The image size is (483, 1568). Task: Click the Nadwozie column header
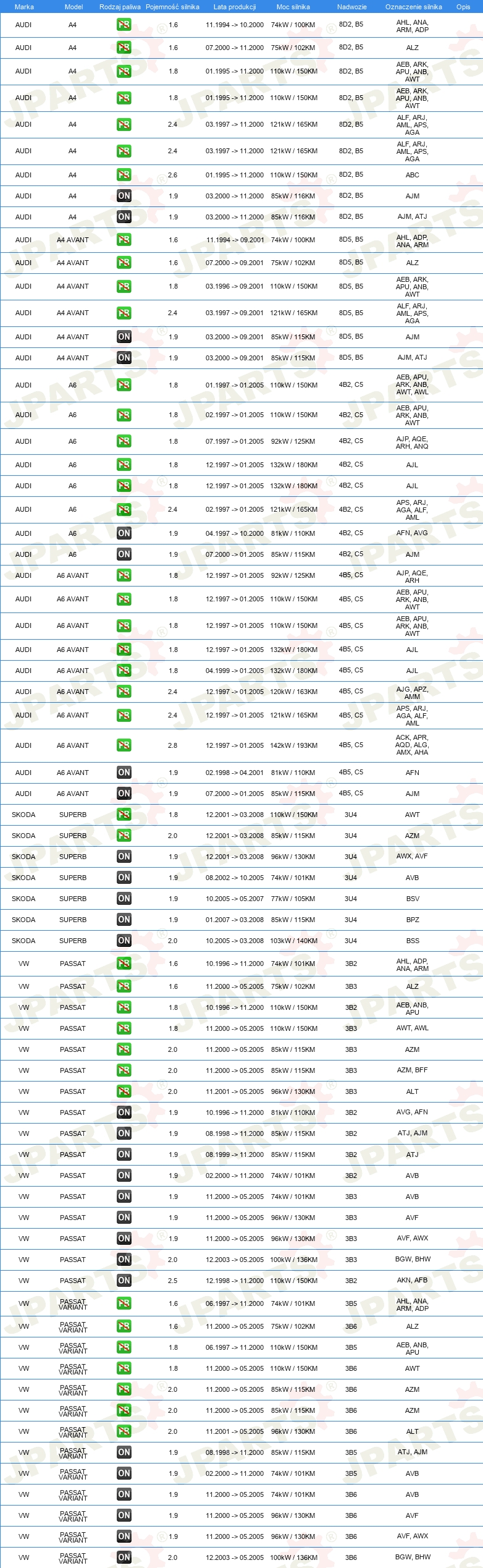pos(352,7)
